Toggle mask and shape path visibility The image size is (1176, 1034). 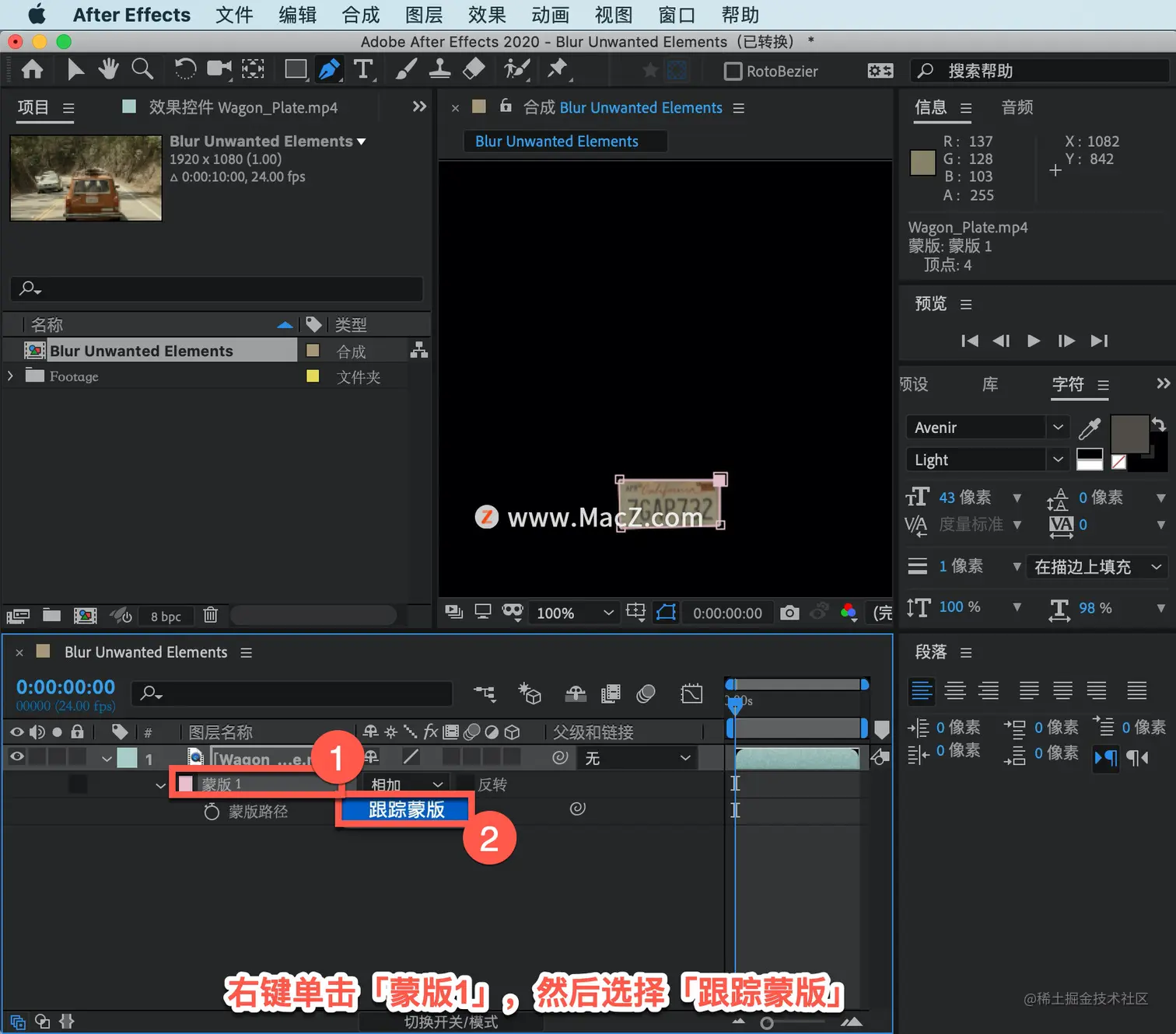667,613
